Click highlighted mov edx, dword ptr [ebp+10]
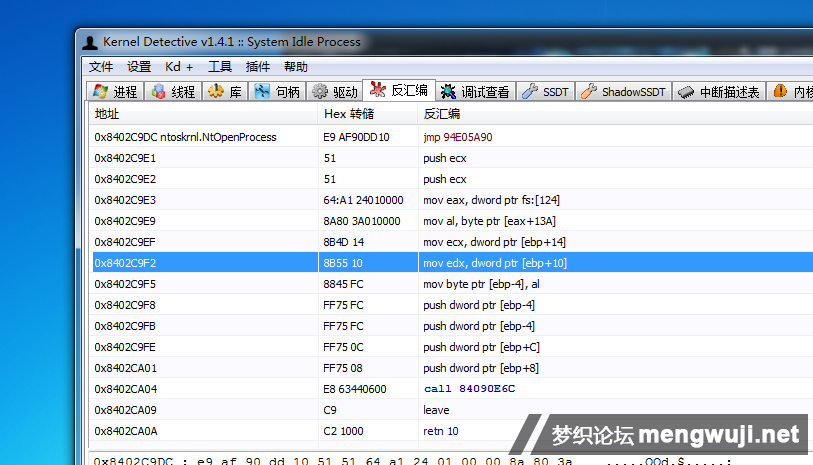The height and width of the screenshot is (465, 813). point(495,263)
